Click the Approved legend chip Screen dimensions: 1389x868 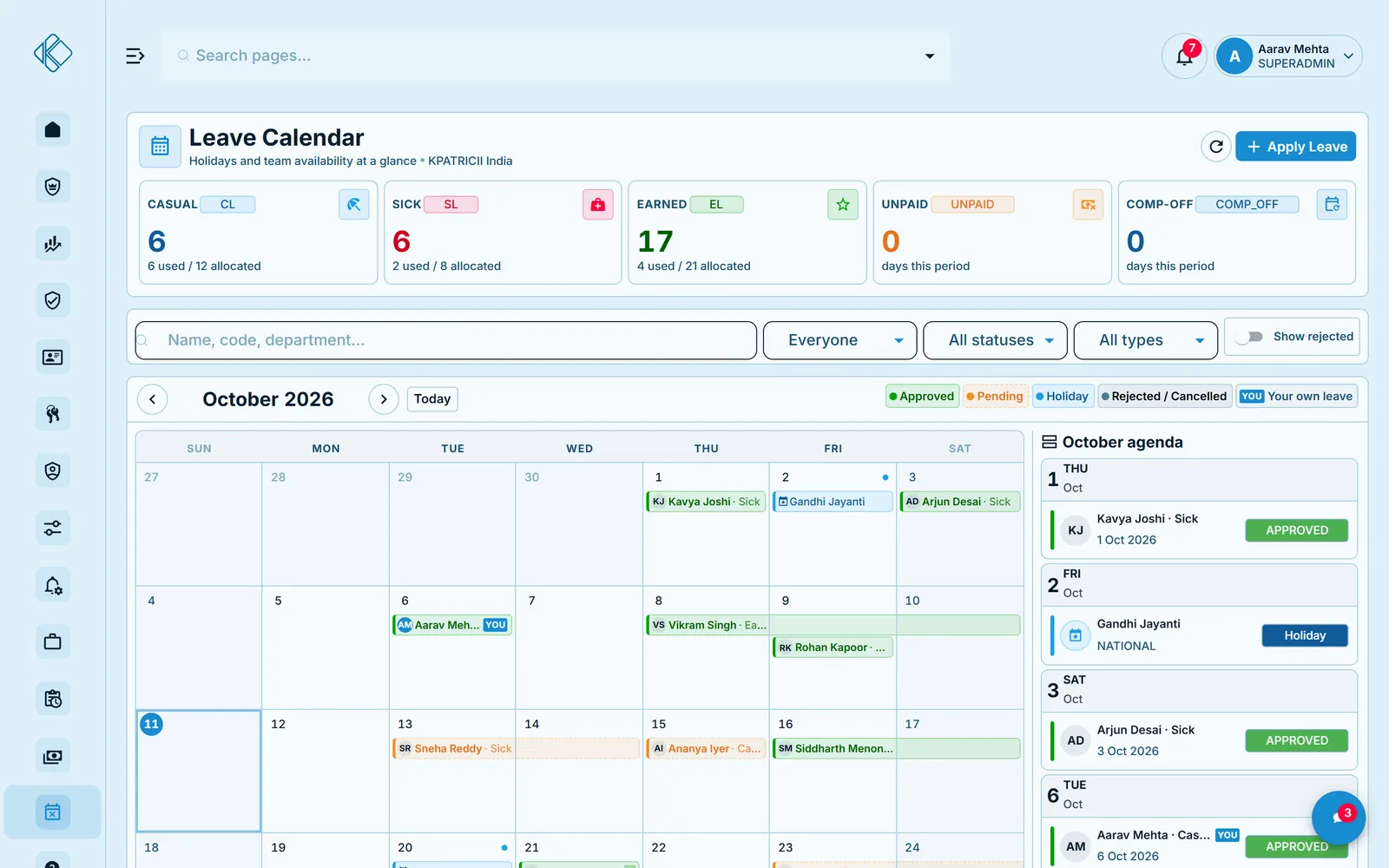tap(922, 397)
